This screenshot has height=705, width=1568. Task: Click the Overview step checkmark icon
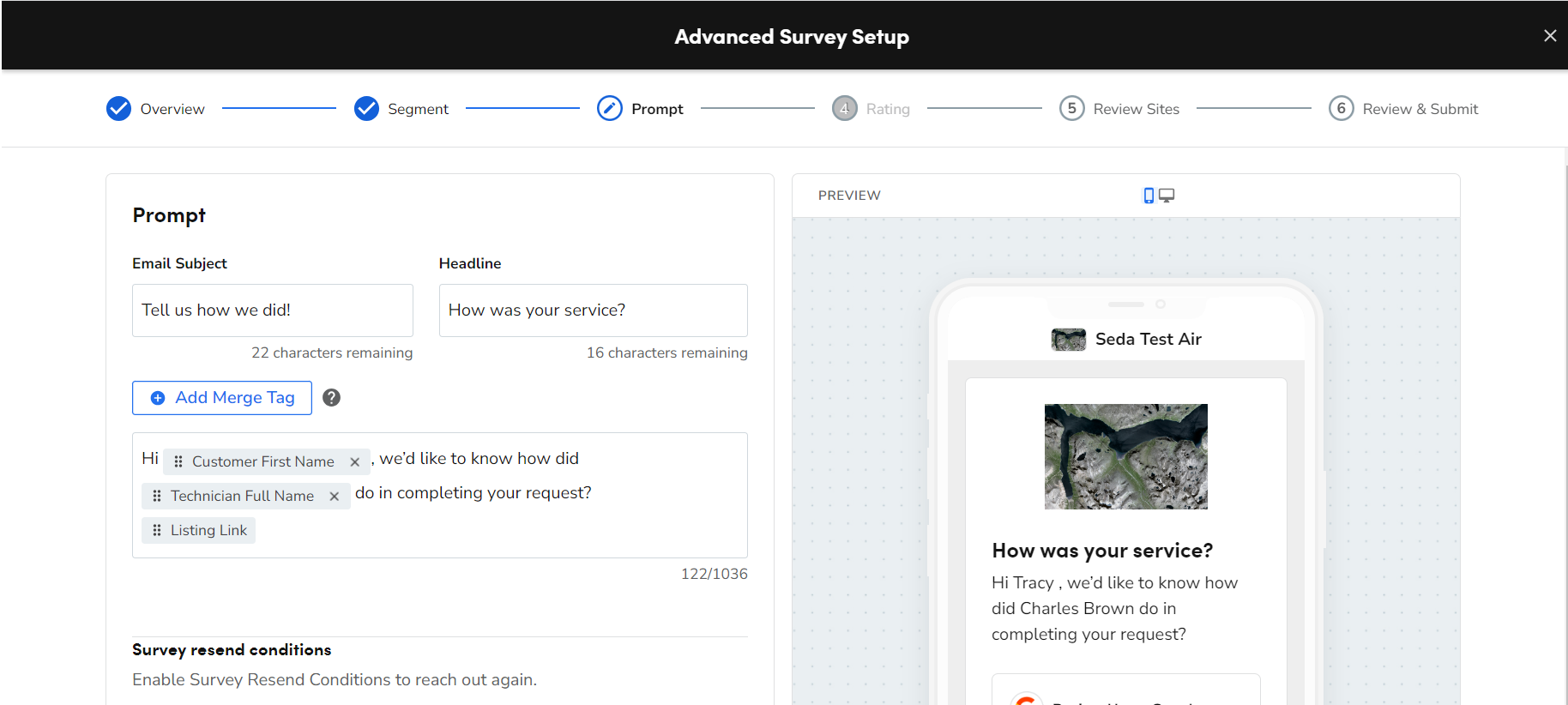click(118, 109)
